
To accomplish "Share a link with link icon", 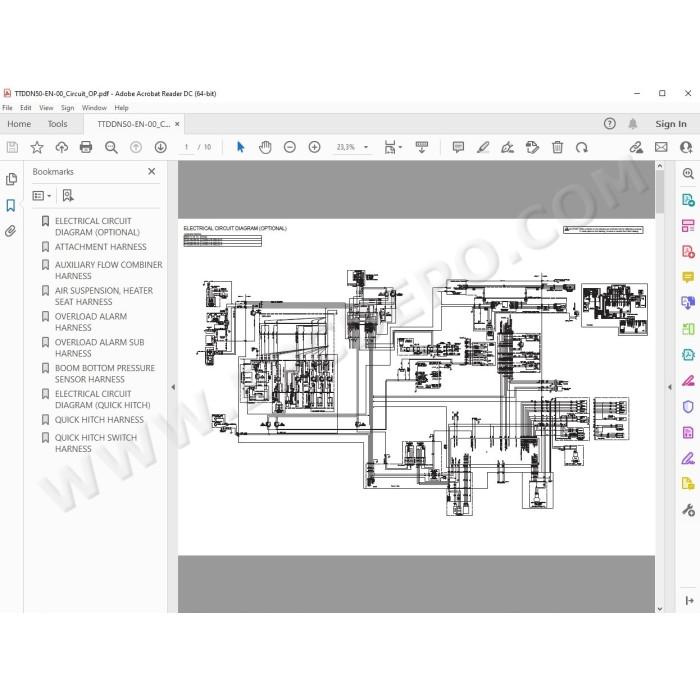I will click(x=636, y=147).
